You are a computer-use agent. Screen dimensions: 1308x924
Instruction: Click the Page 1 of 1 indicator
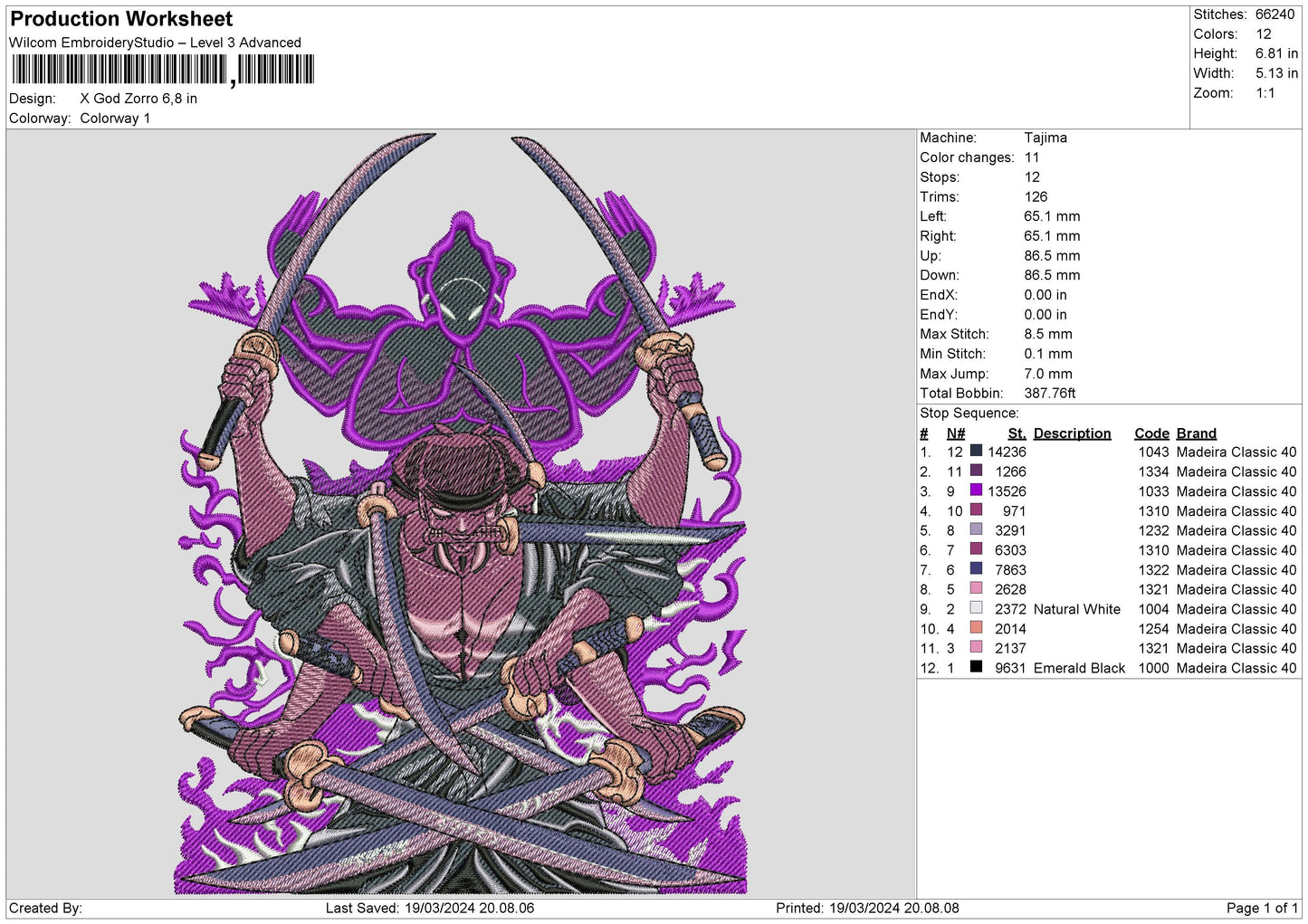[1262, 908]
